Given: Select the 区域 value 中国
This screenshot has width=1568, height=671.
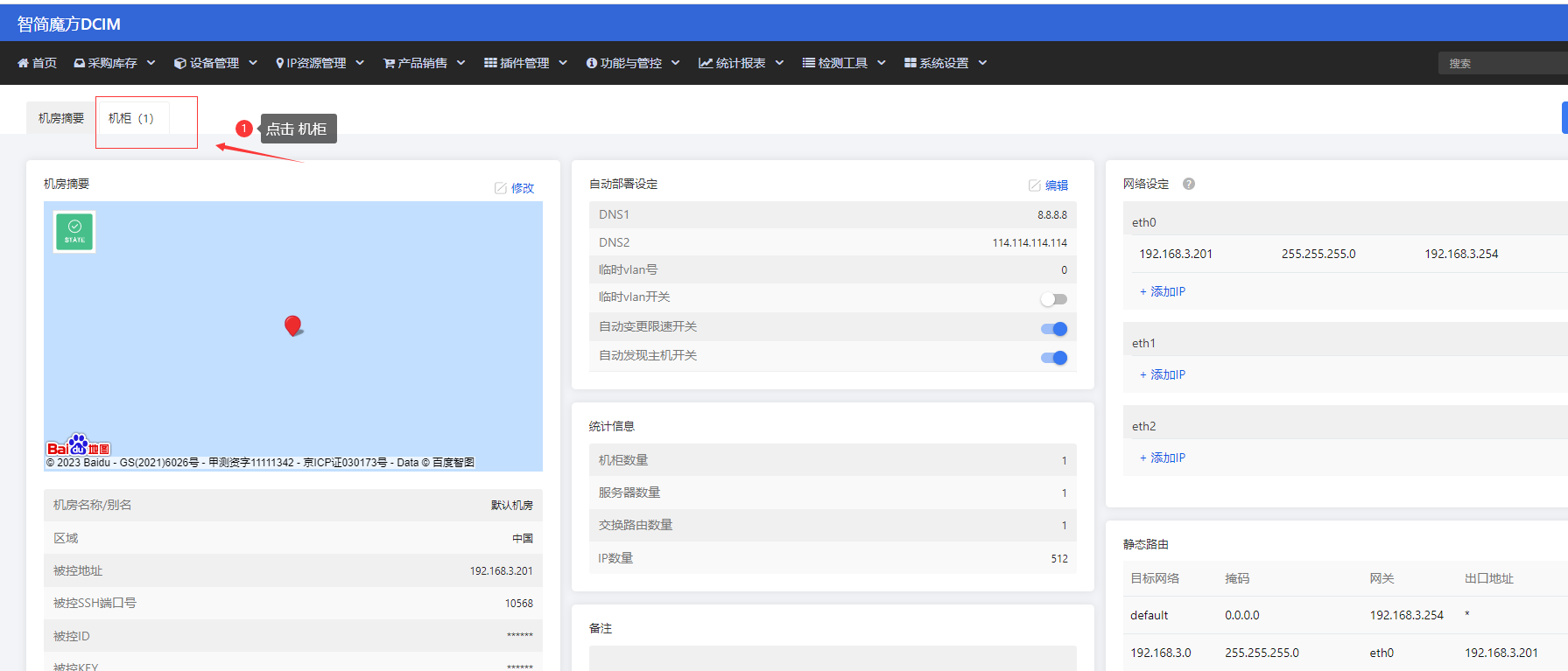Looking at the screenshot, I should 523,538.
